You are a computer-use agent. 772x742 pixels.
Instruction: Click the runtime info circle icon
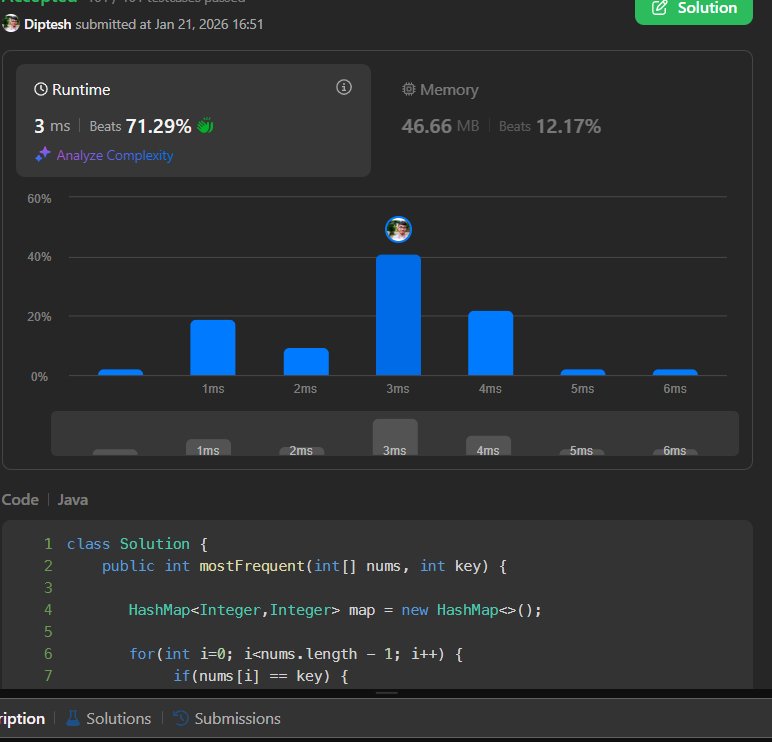[x=344, y=88]
